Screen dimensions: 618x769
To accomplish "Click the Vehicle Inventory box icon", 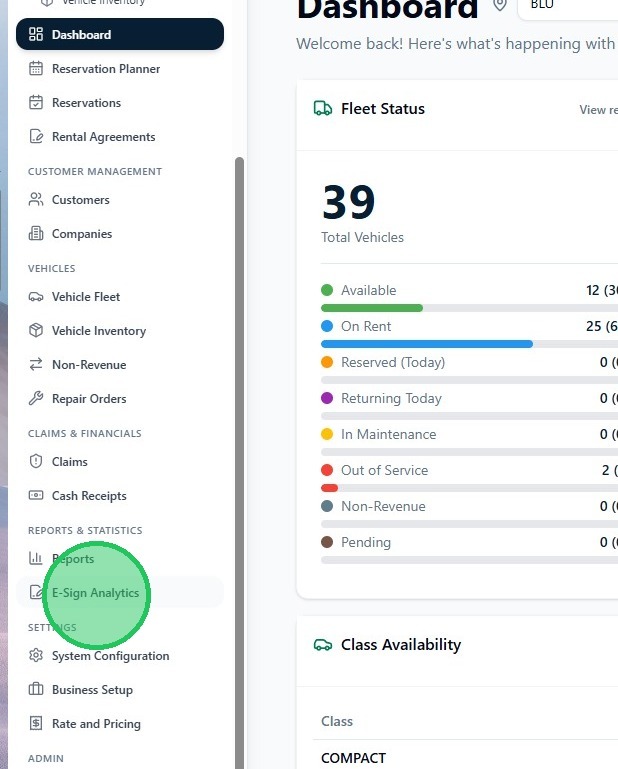I will [36, 331].
